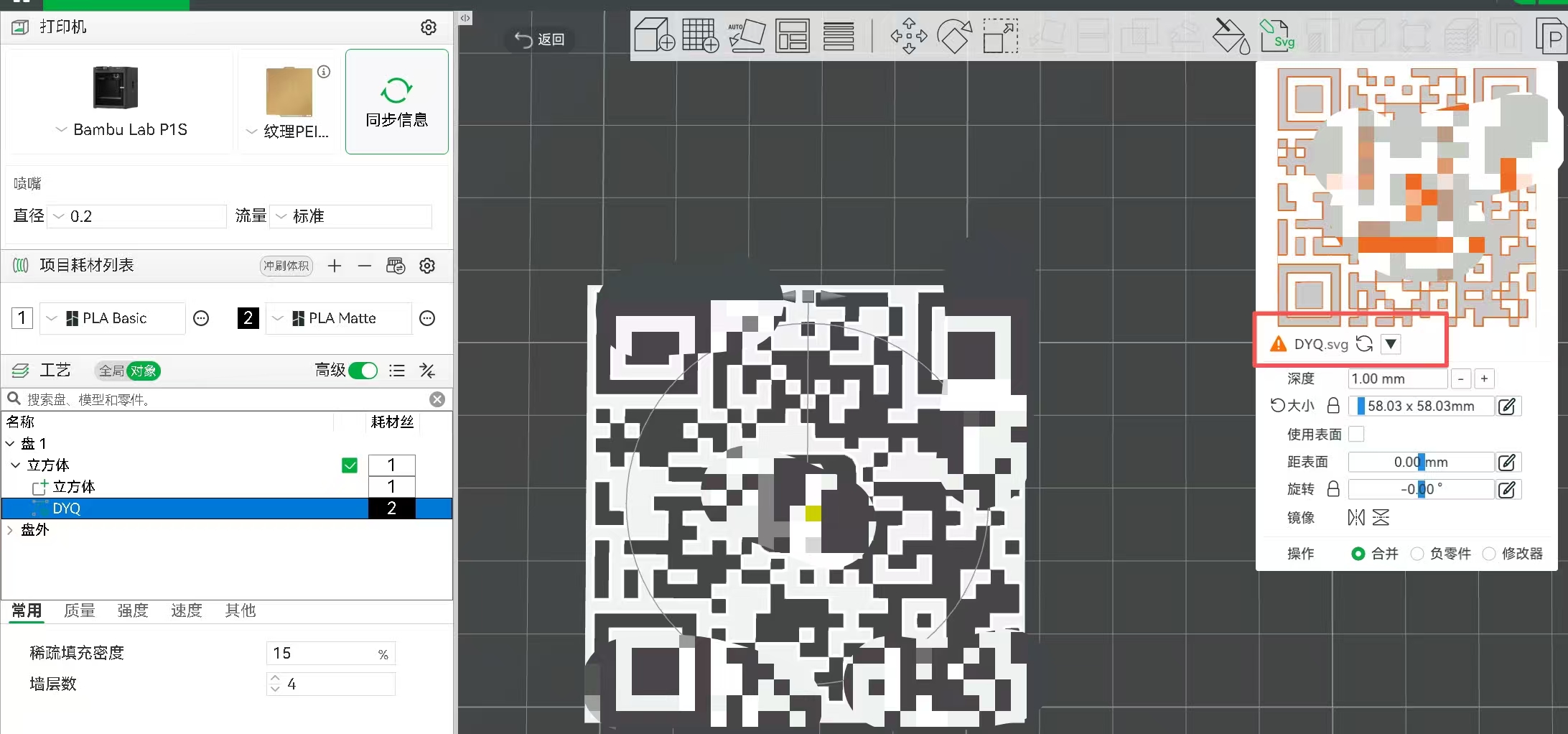Expand the 盘外 tree node
This screenshot has width=1568, height=734.
coord(10,530)
